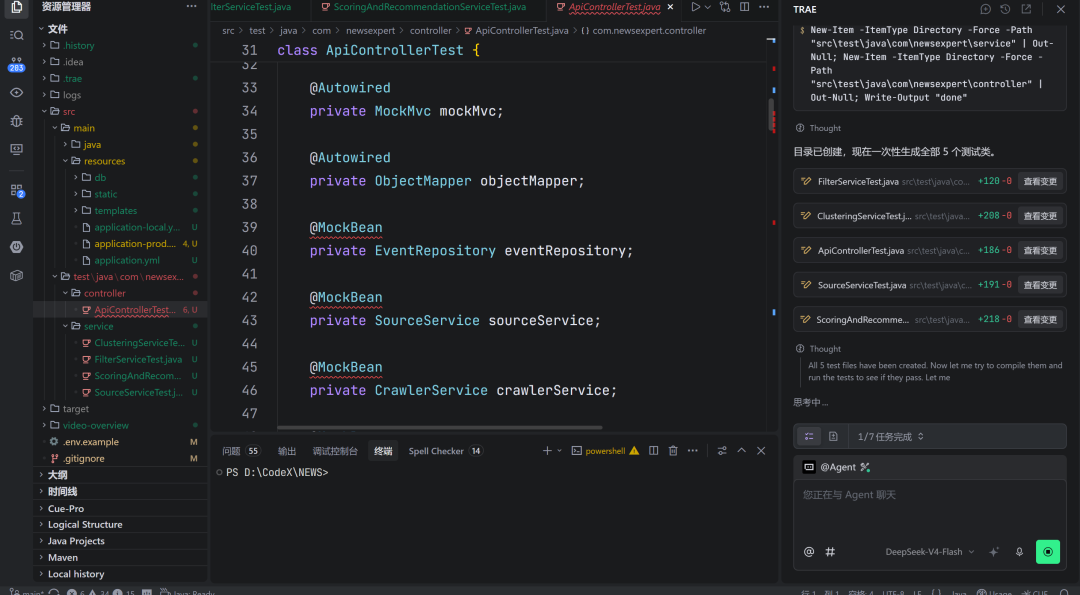Expand the first Thought section
This screenshot has height=595, width=1080.
pyautogui.click(x=818, y=128)
